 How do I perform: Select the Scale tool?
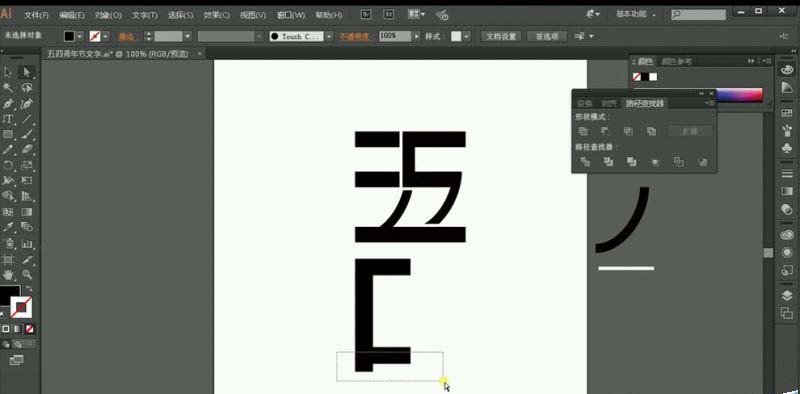(27, 165)
